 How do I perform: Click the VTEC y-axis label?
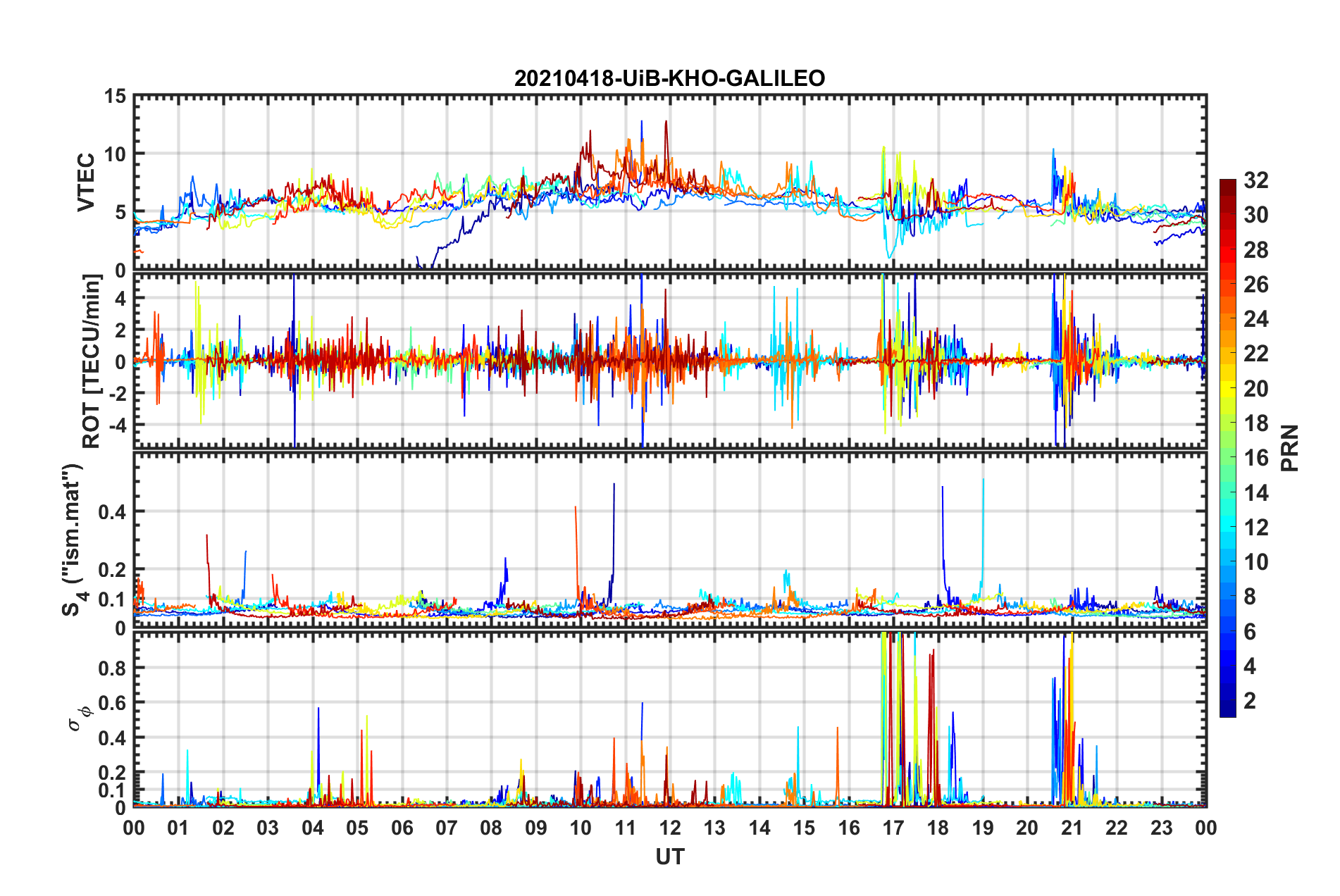click(86, 182)
